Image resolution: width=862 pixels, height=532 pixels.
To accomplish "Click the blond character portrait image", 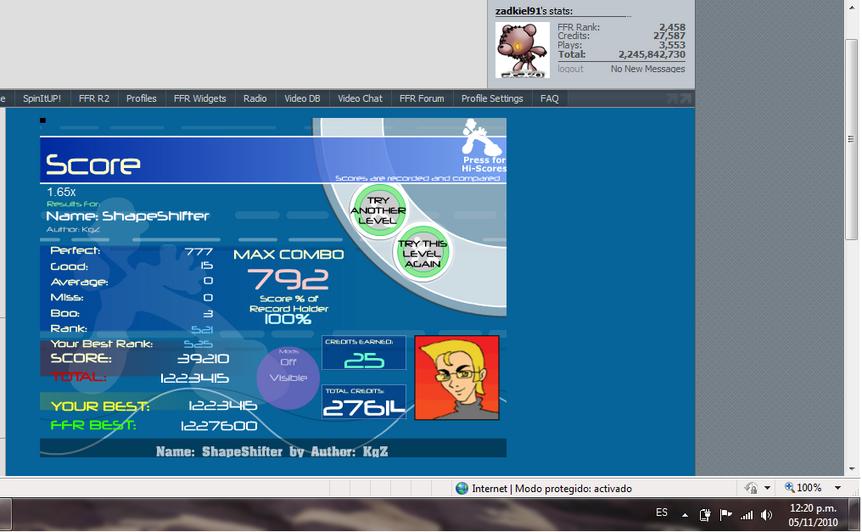I will click(457, 378).
